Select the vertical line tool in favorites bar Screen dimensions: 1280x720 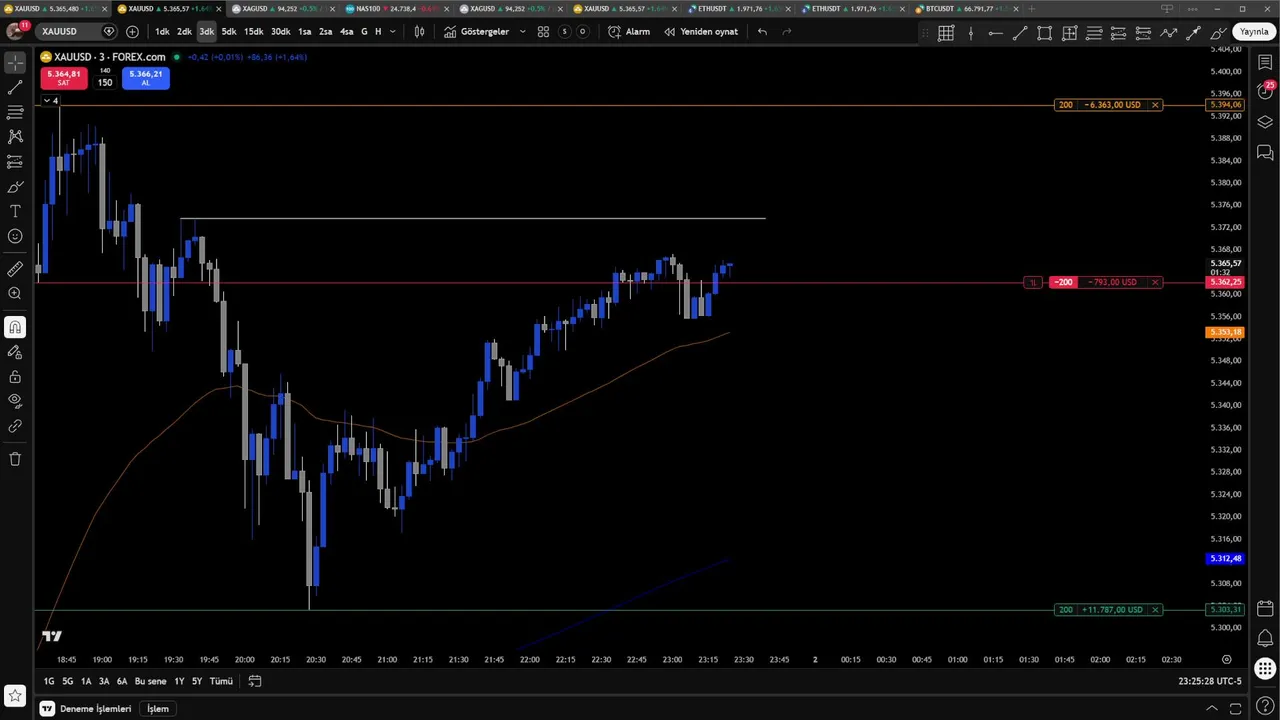(971, 33)
